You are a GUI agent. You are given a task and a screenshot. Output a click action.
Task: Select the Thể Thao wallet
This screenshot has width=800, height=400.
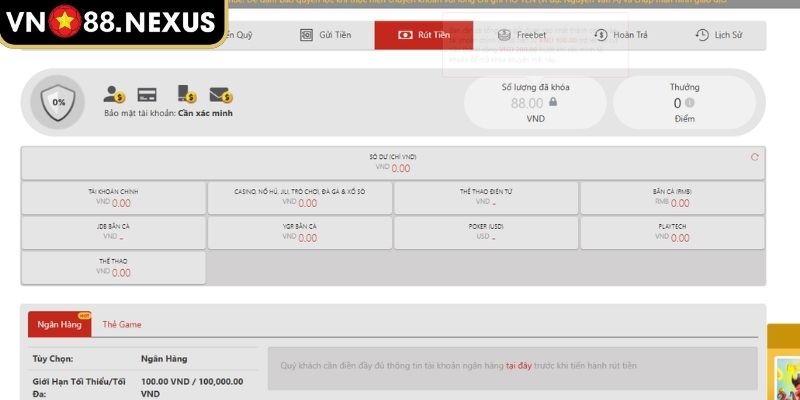(113, 267)
